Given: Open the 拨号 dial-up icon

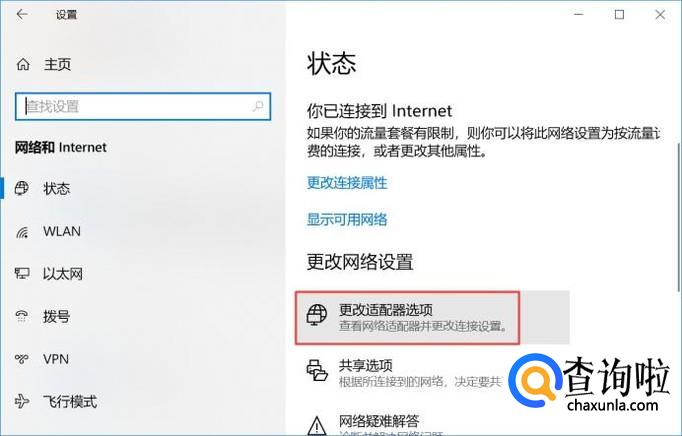Looking at the screenshot, I should (22, 315).
